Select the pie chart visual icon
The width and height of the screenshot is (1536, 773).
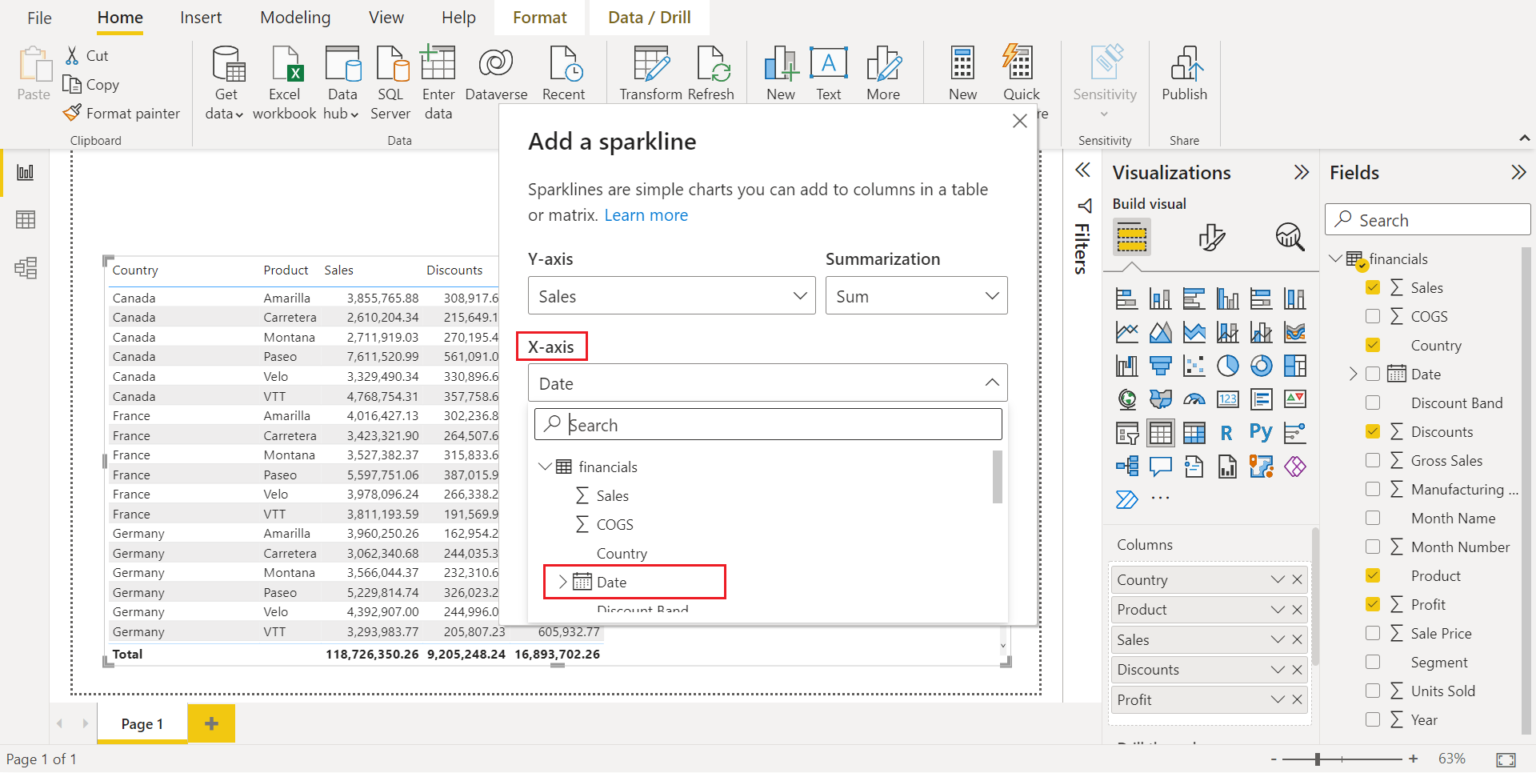click(1228, 365)
